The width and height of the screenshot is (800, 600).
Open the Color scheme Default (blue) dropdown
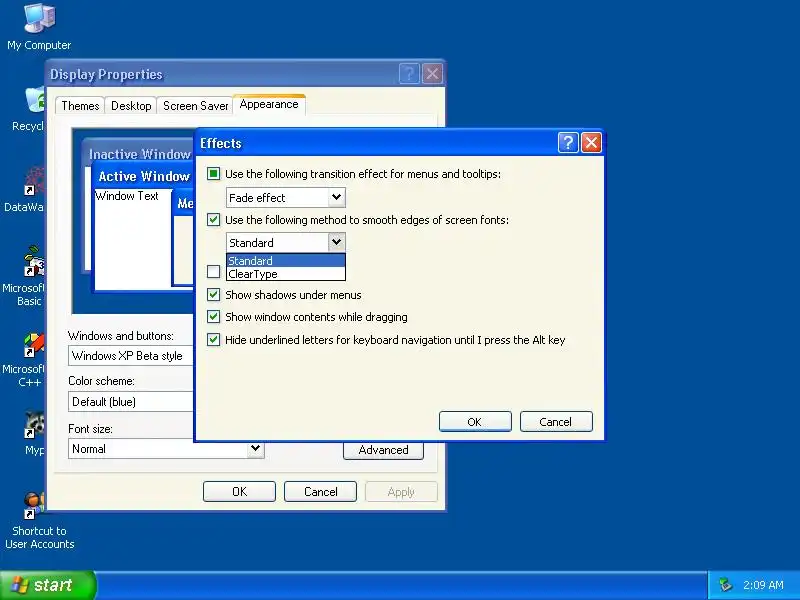click(x=131, y=402)
